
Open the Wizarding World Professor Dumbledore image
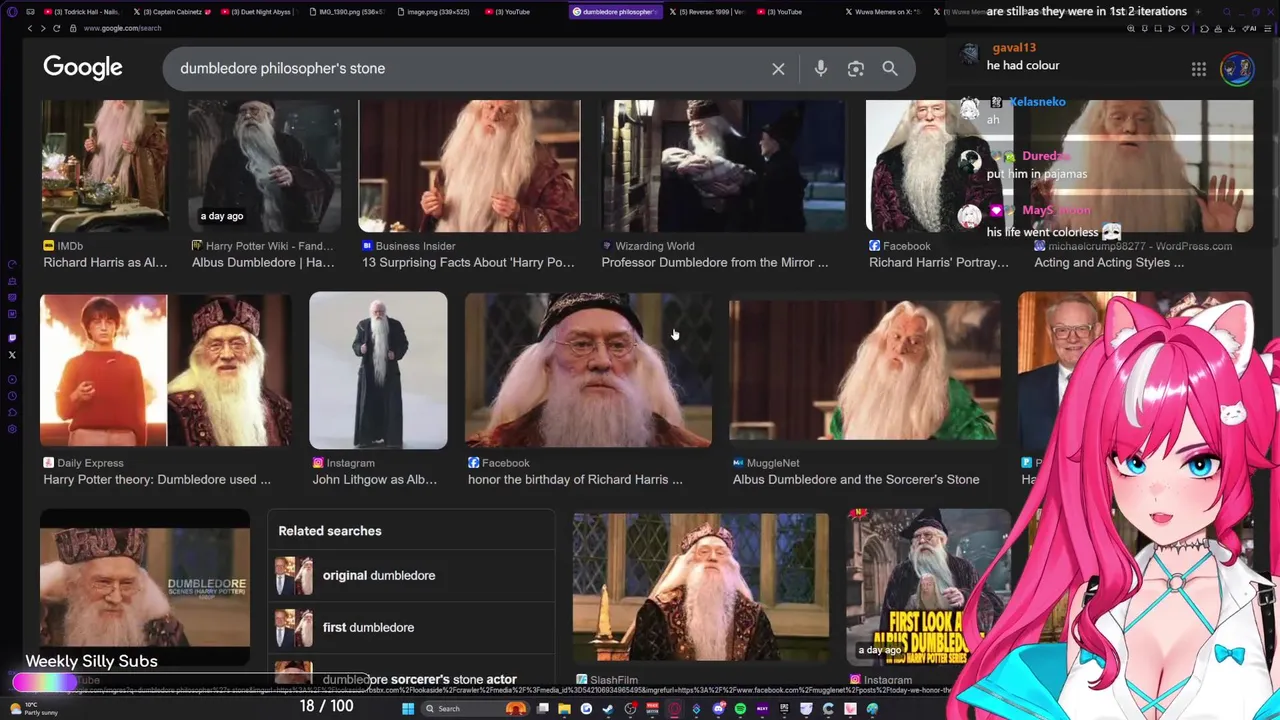tap(723, 166)
